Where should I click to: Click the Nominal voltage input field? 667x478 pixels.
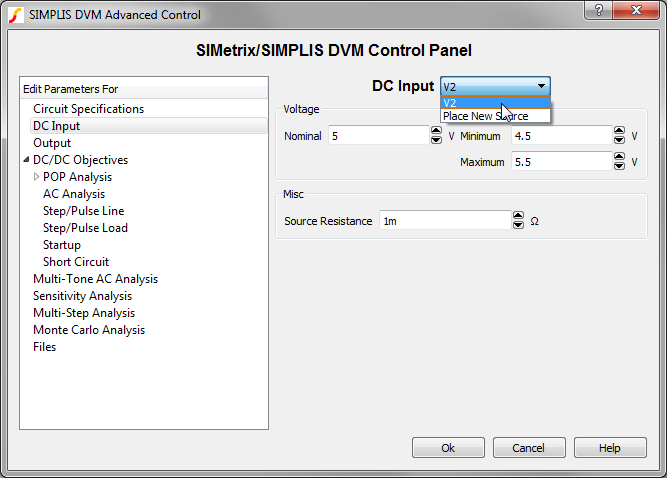377,135
